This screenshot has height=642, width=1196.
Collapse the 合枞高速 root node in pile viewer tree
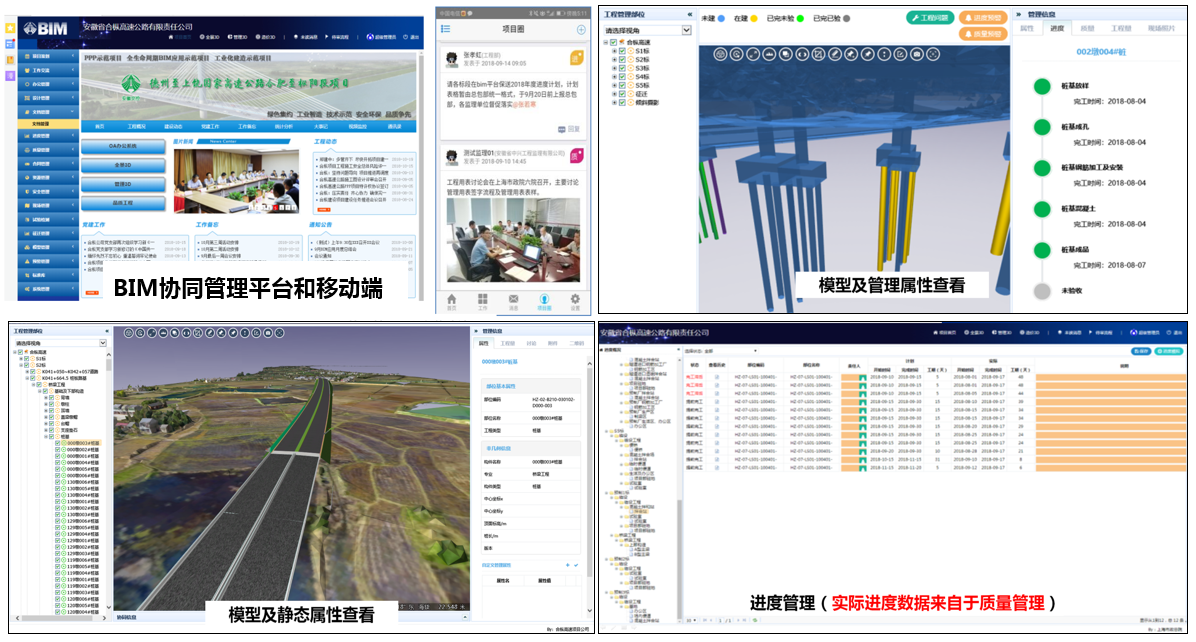coord(606,43)
